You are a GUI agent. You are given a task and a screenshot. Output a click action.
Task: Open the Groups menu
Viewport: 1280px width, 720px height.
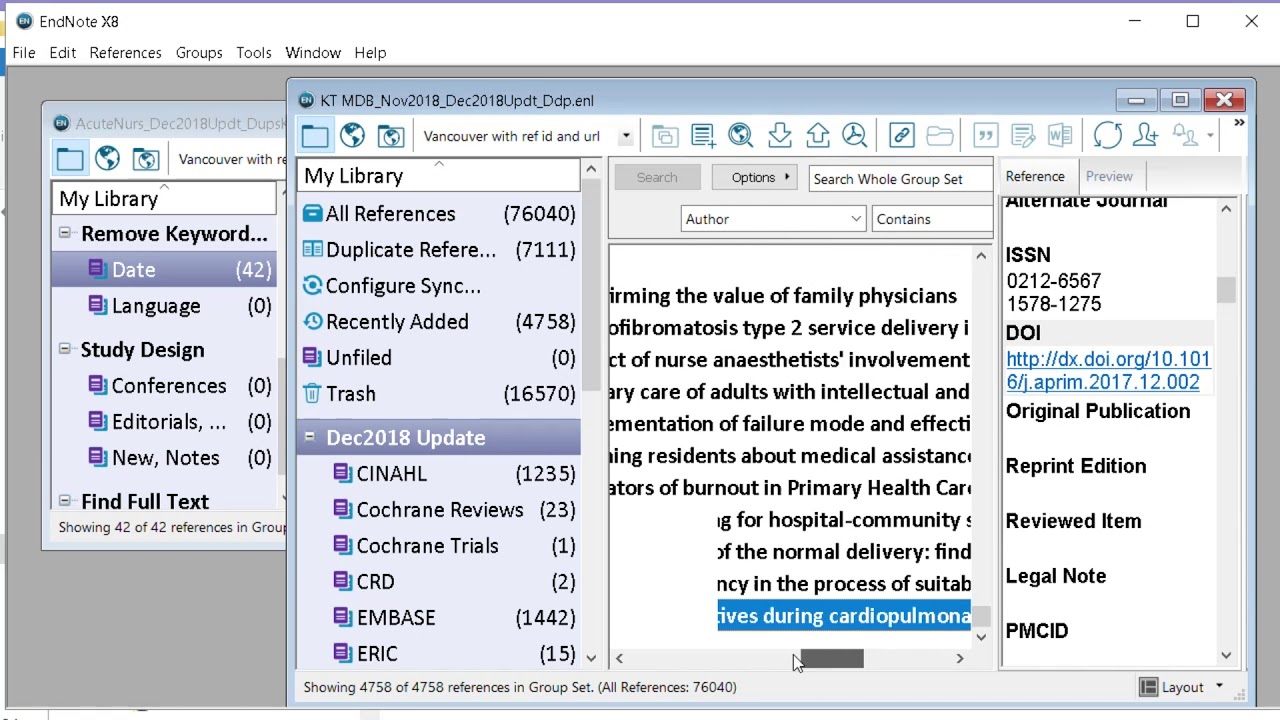199,52
